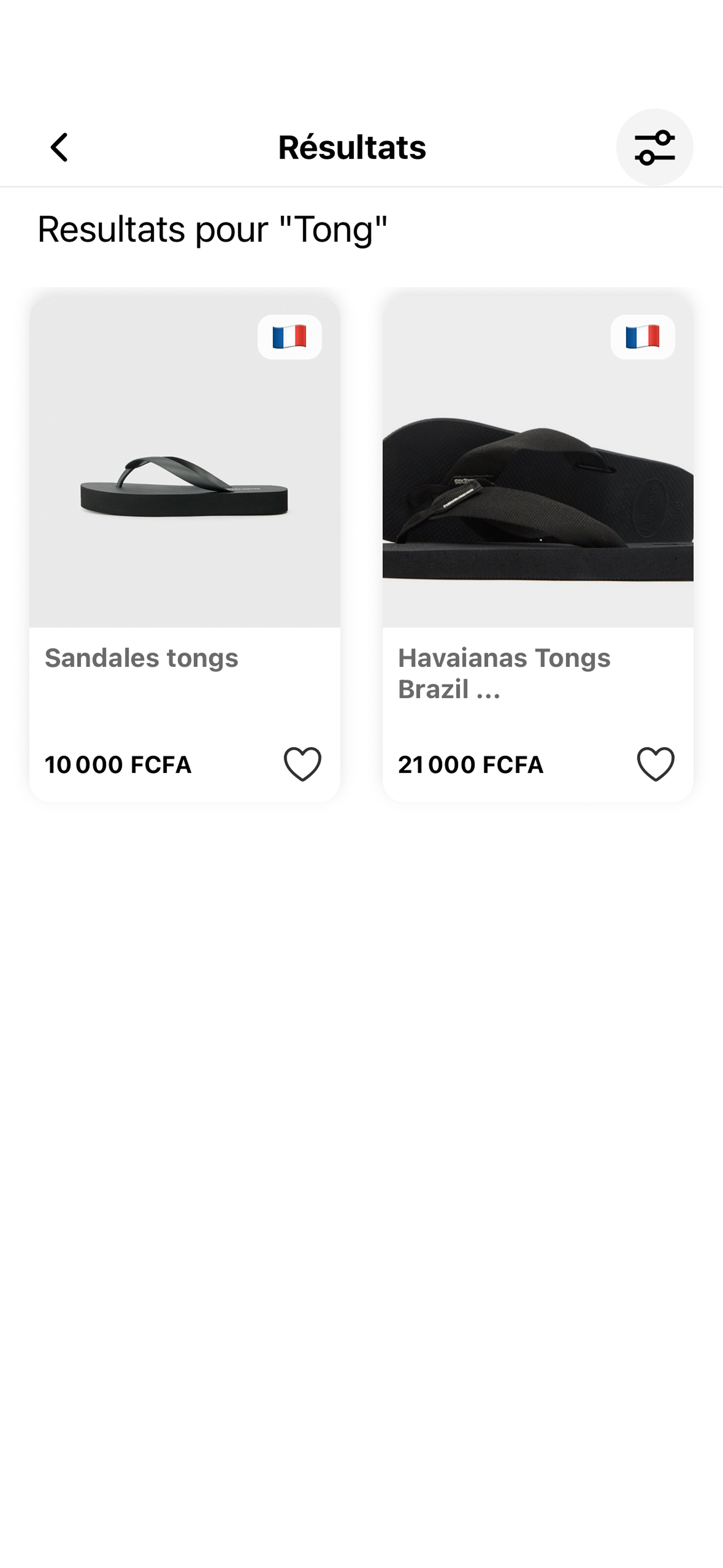Go back using the left chevron arrow

pyautogui.click(x=59, y=147)
